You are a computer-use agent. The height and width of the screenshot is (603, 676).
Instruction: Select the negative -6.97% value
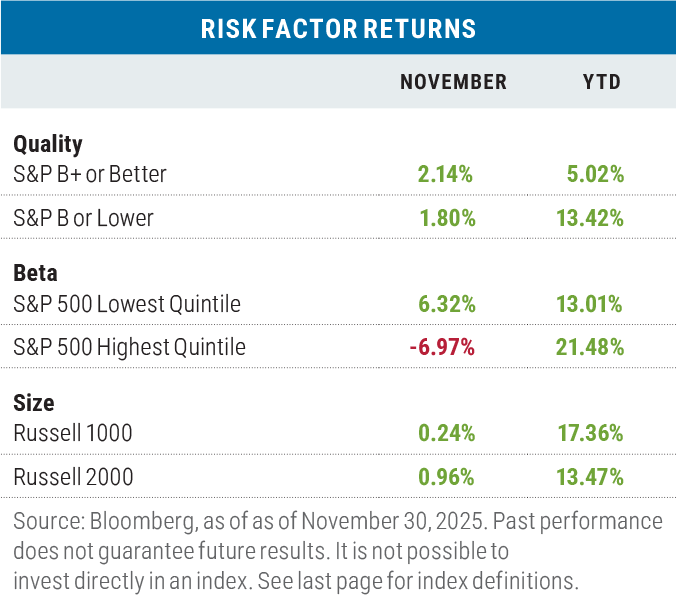tap(442, 347)
